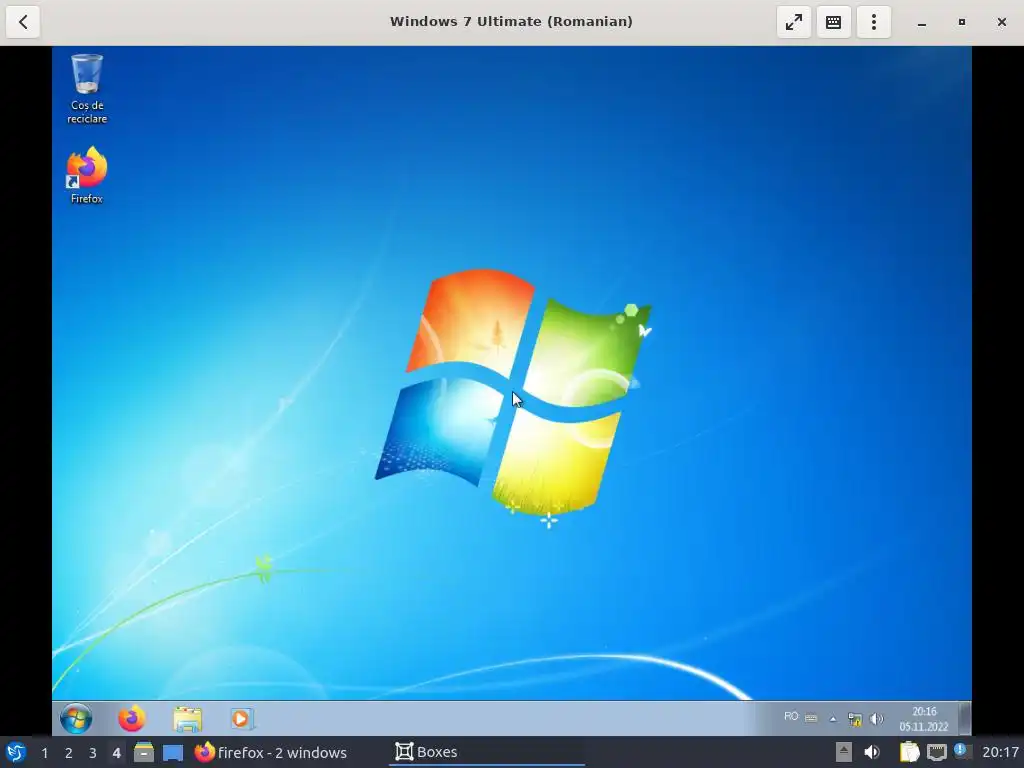
Task: Click the on-screen keyboard tray icon
Action: coord(811,718)
